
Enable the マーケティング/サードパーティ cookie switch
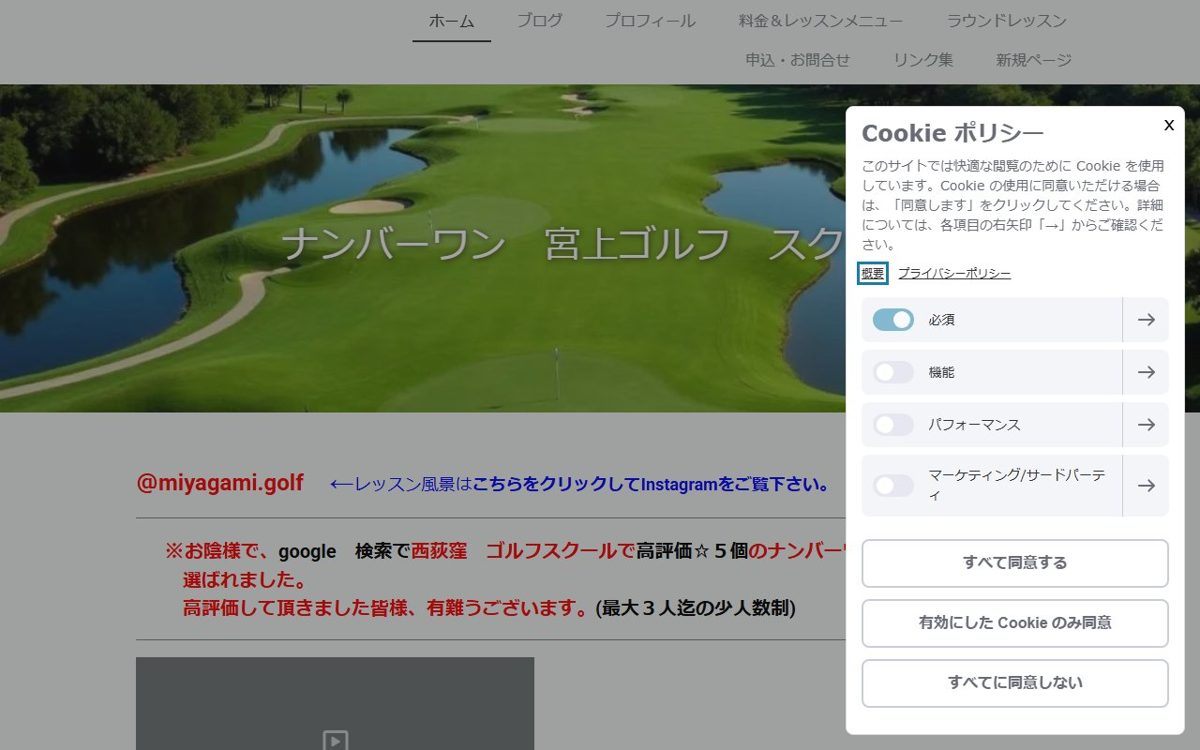(x=893, y=486)
